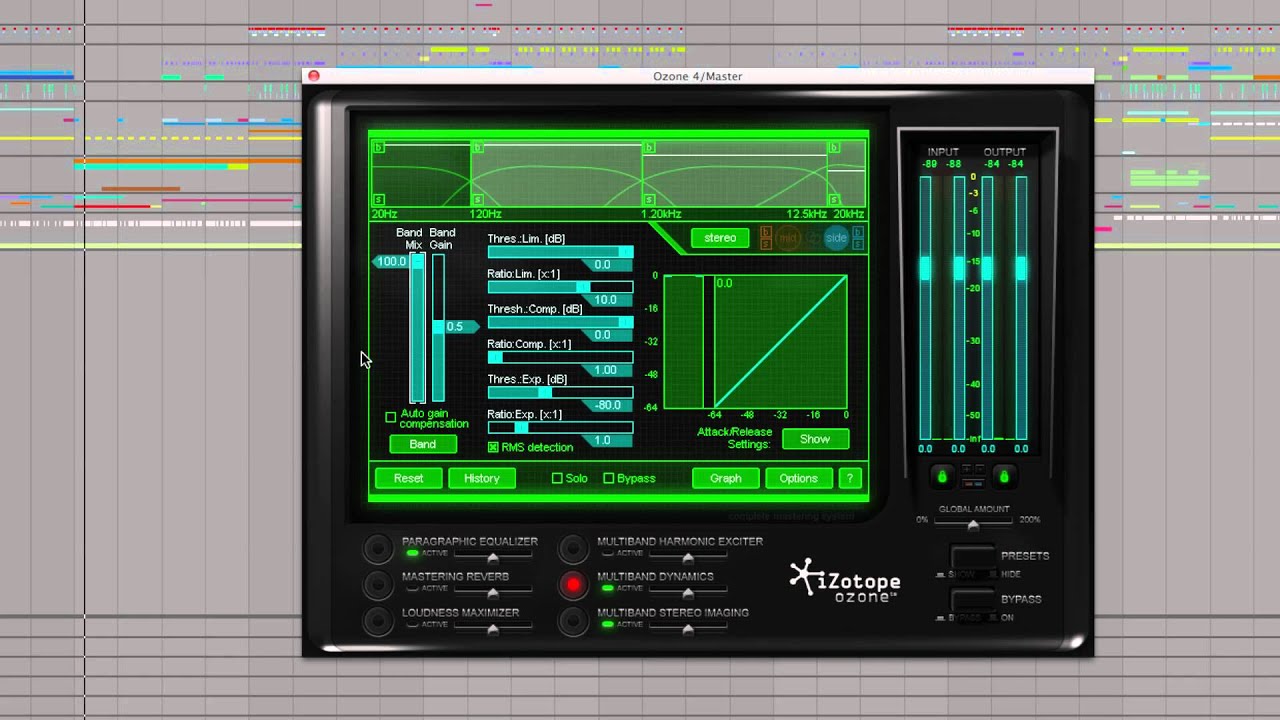Click the Reset button
Screen dimensions: 1280x720
pos(408,478)
